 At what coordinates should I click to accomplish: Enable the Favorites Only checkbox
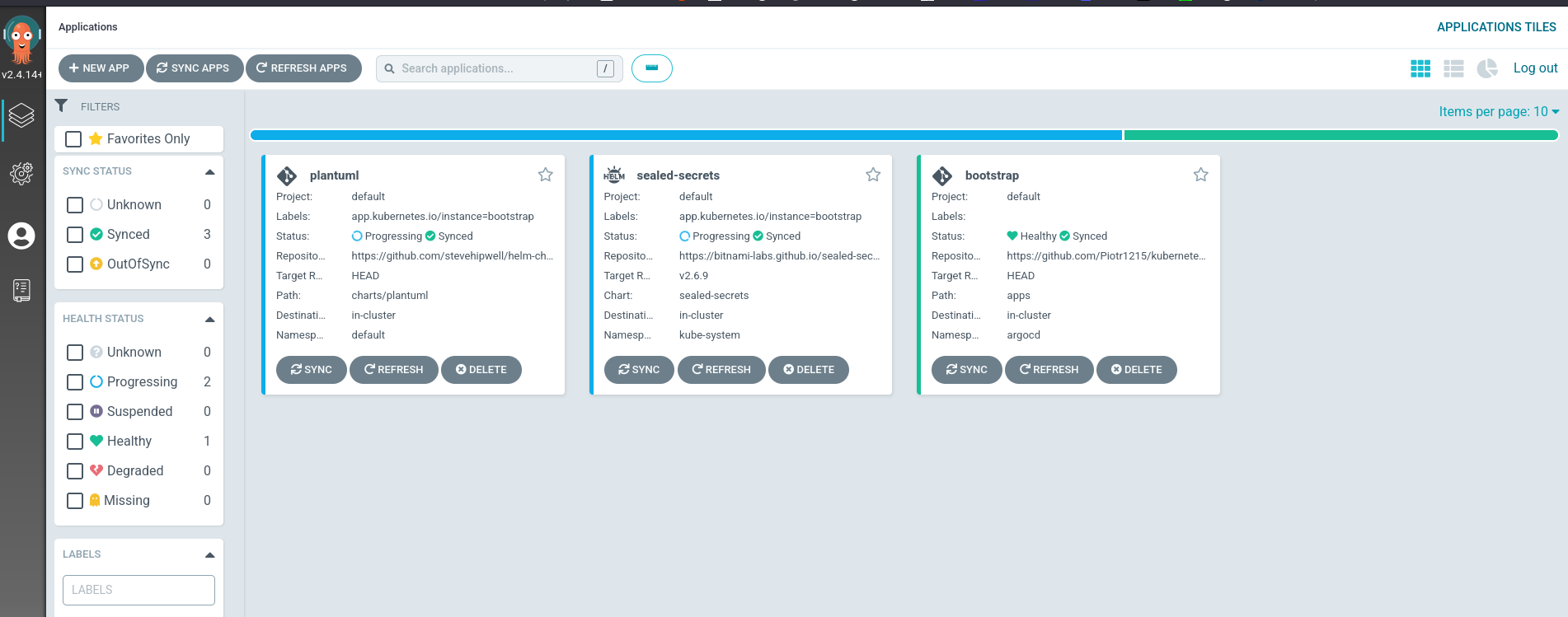pyautogui.click(x=73, y=139)
